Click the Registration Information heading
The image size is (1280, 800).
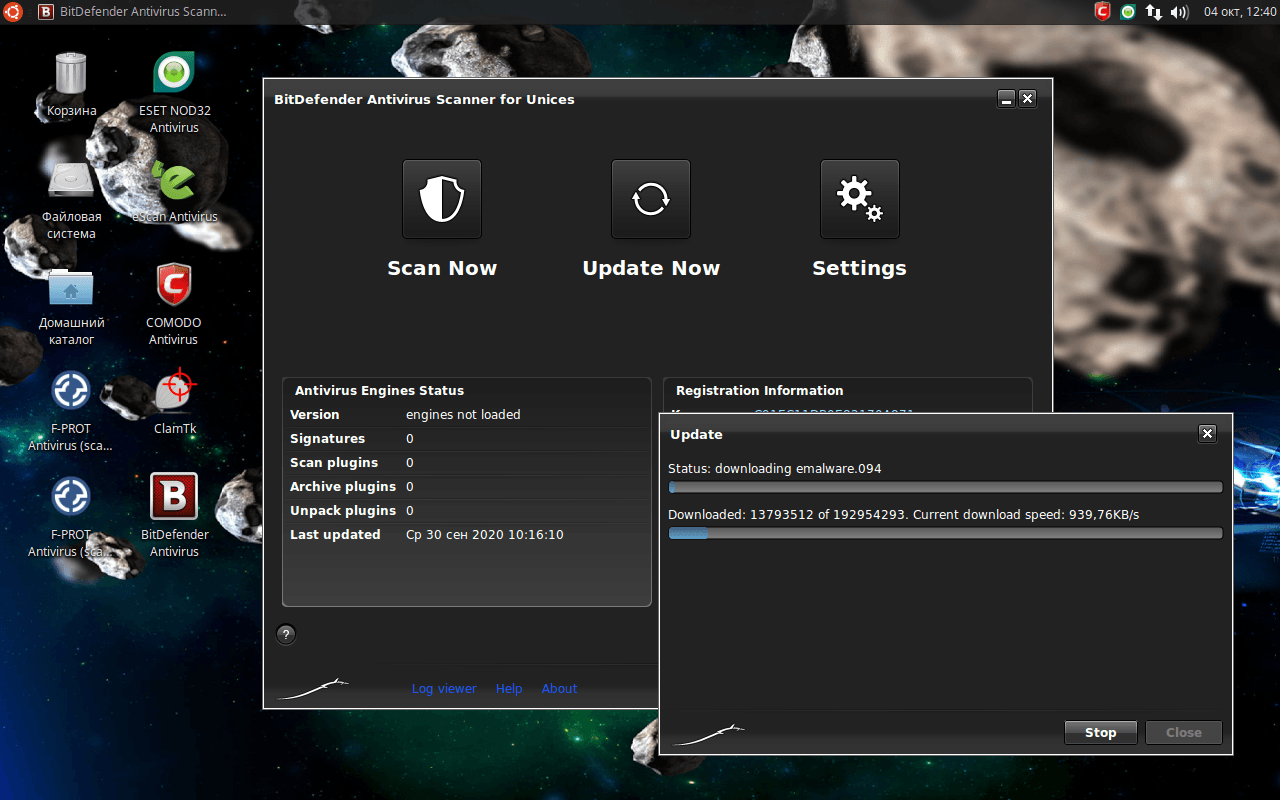[x=760, y=391]
